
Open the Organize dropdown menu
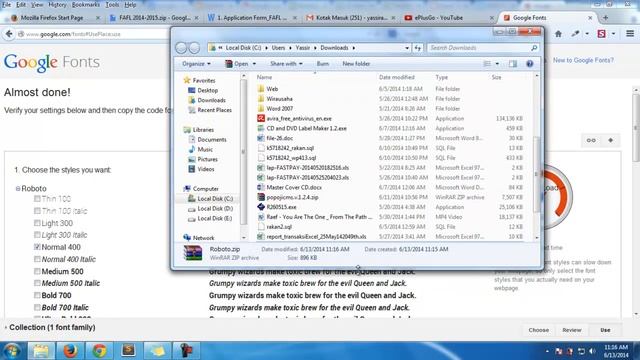point(196,64)
